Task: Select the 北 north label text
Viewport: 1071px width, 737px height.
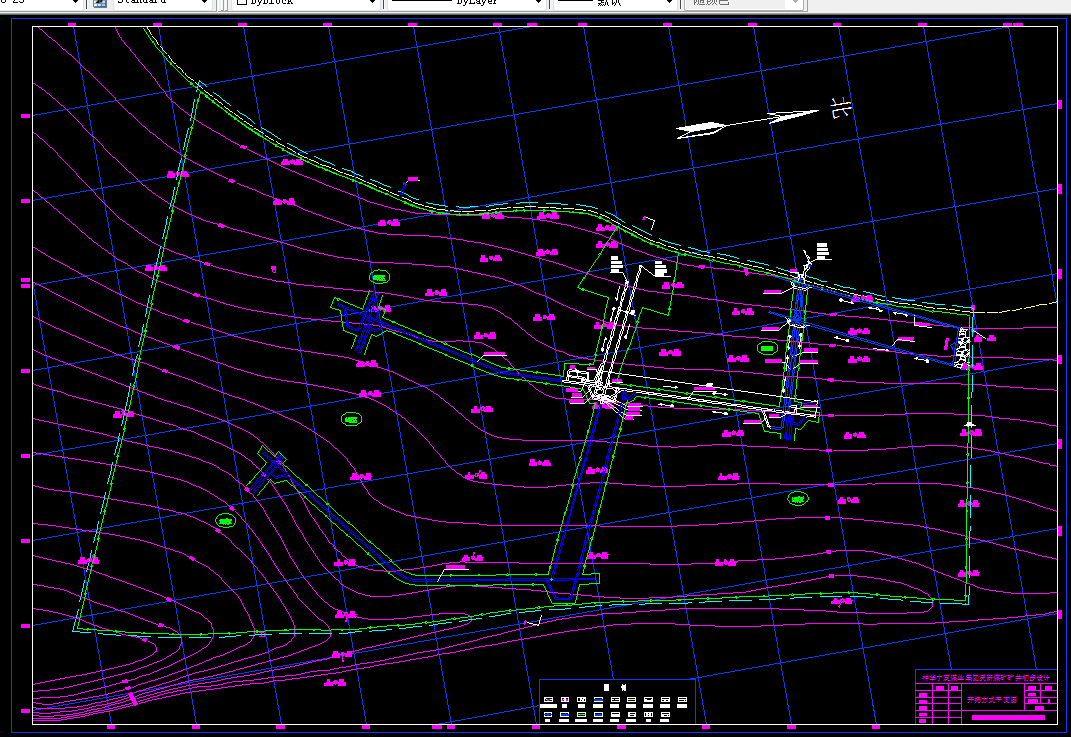Action: 841,107
